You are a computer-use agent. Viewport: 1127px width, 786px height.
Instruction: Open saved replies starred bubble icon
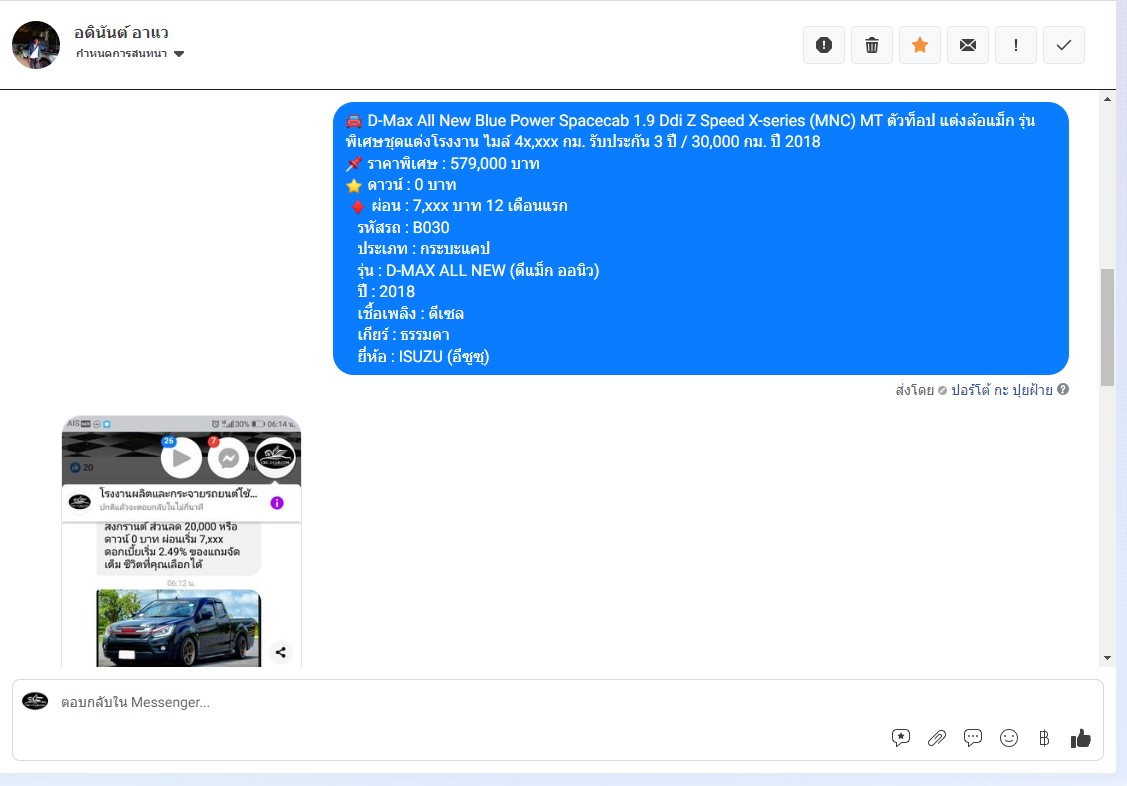pyautogui.click(x=901, y=738)
